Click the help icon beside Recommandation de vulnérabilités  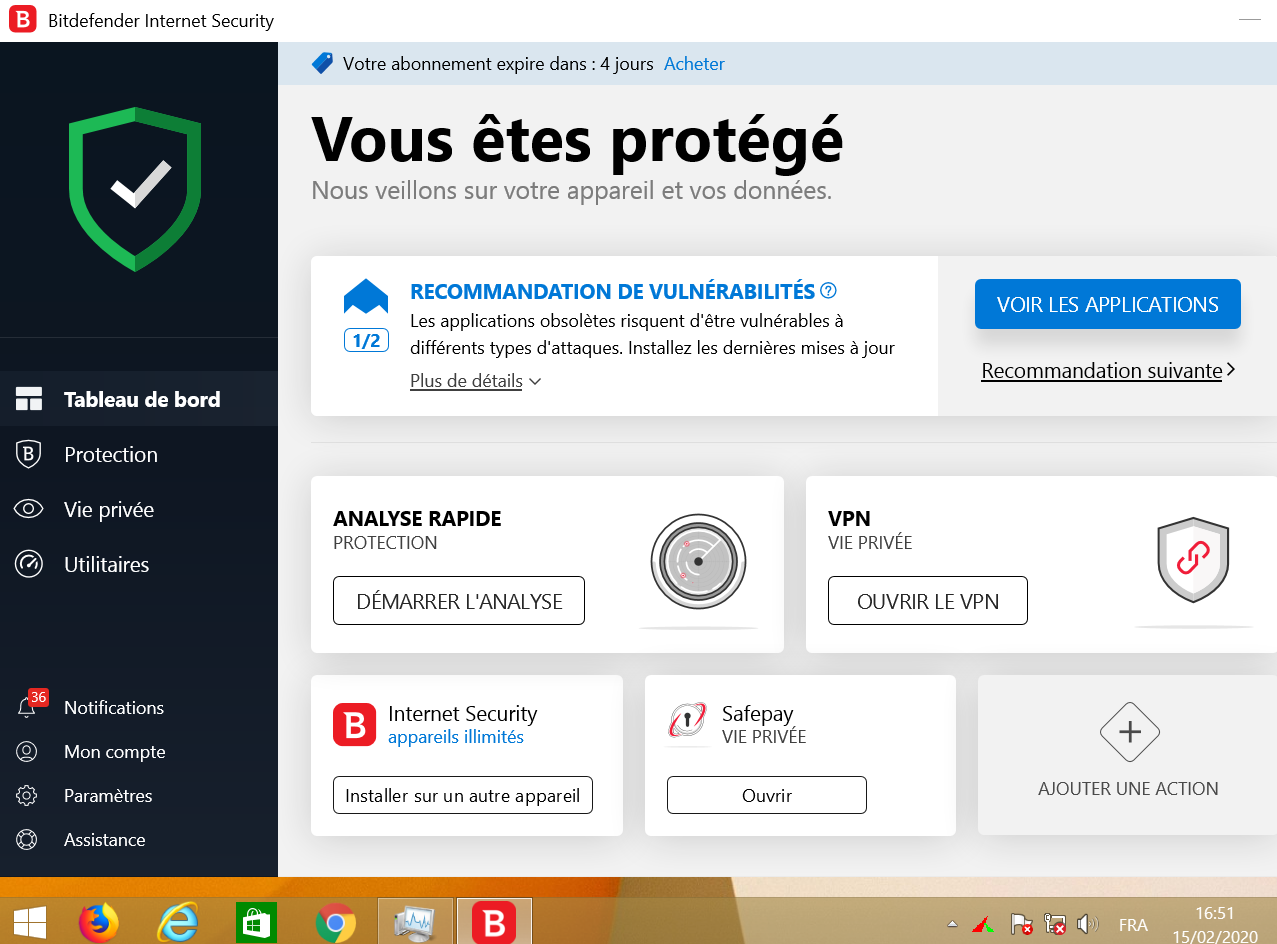pos(828,291)
